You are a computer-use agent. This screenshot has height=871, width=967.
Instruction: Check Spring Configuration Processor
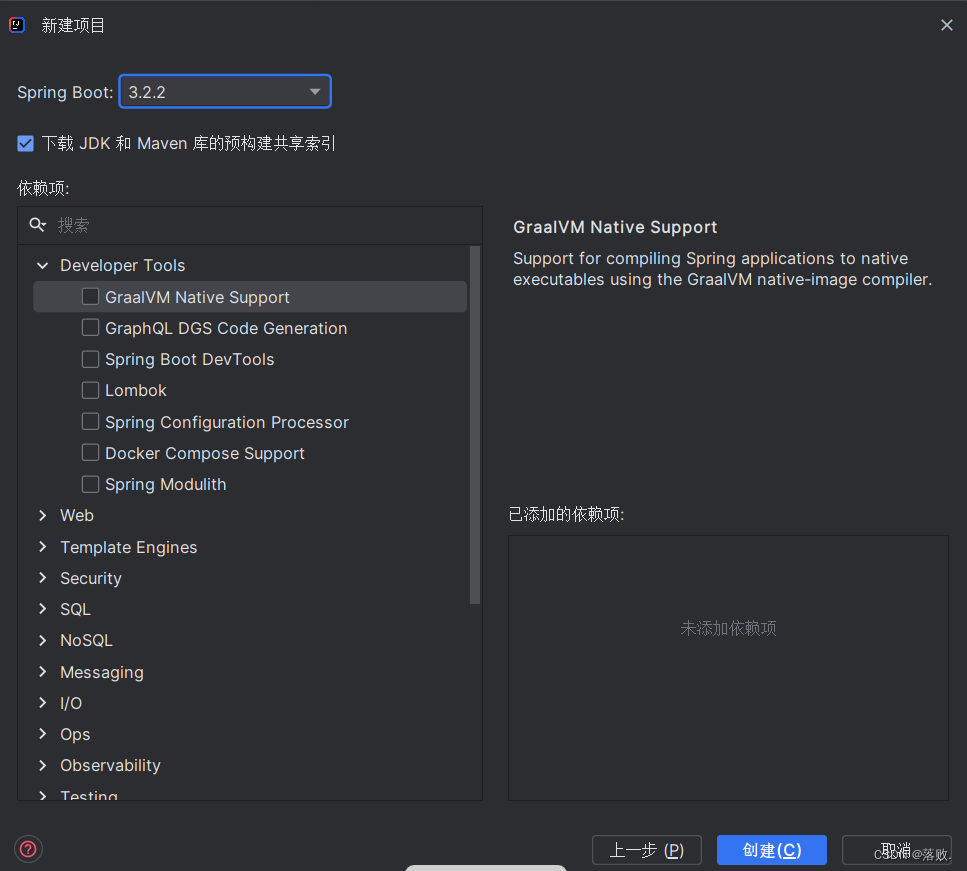pos(91,421)
